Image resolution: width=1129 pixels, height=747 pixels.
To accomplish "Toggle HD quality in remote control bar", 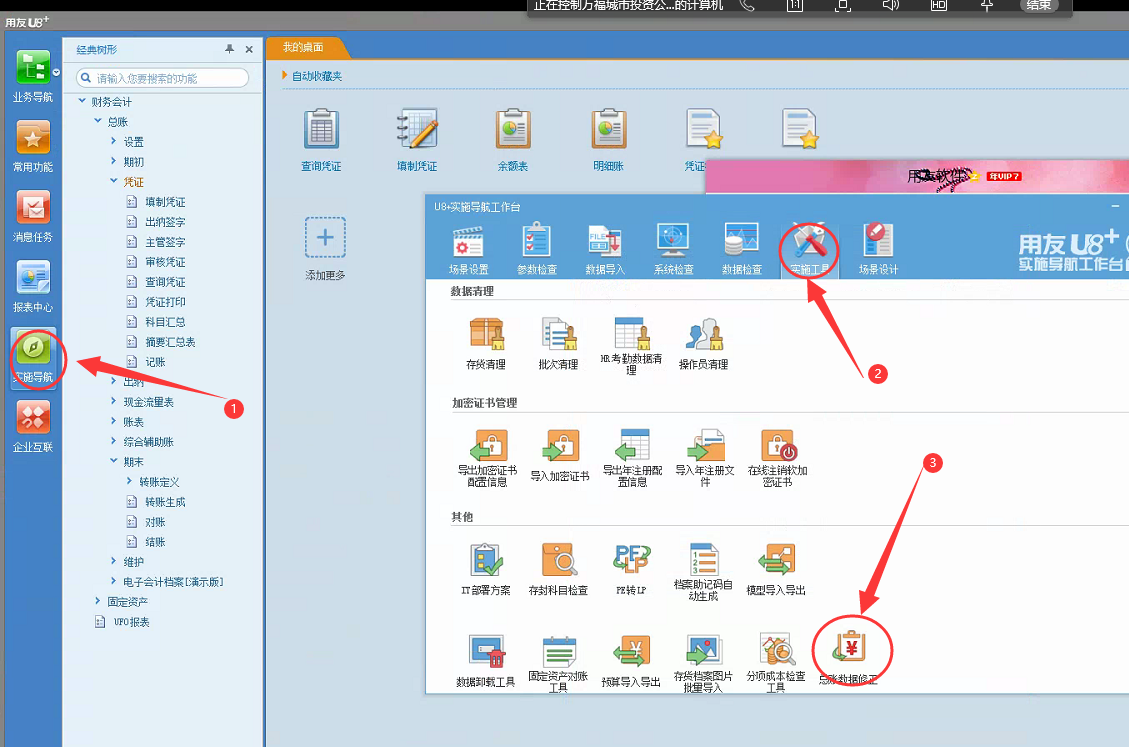I will pos(939,5).
